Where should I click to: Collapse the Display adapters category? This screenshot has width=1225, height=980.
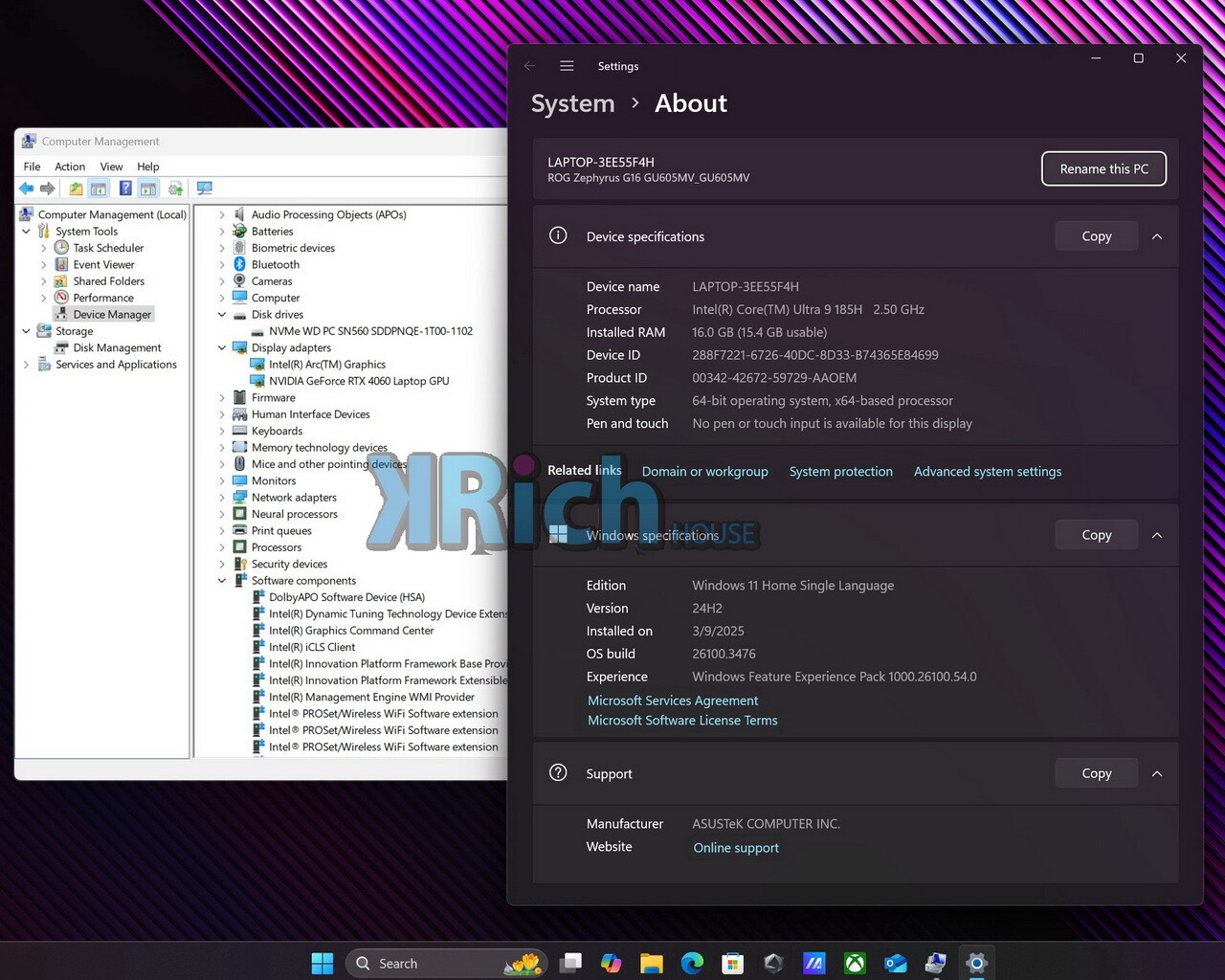coord(222,348)
